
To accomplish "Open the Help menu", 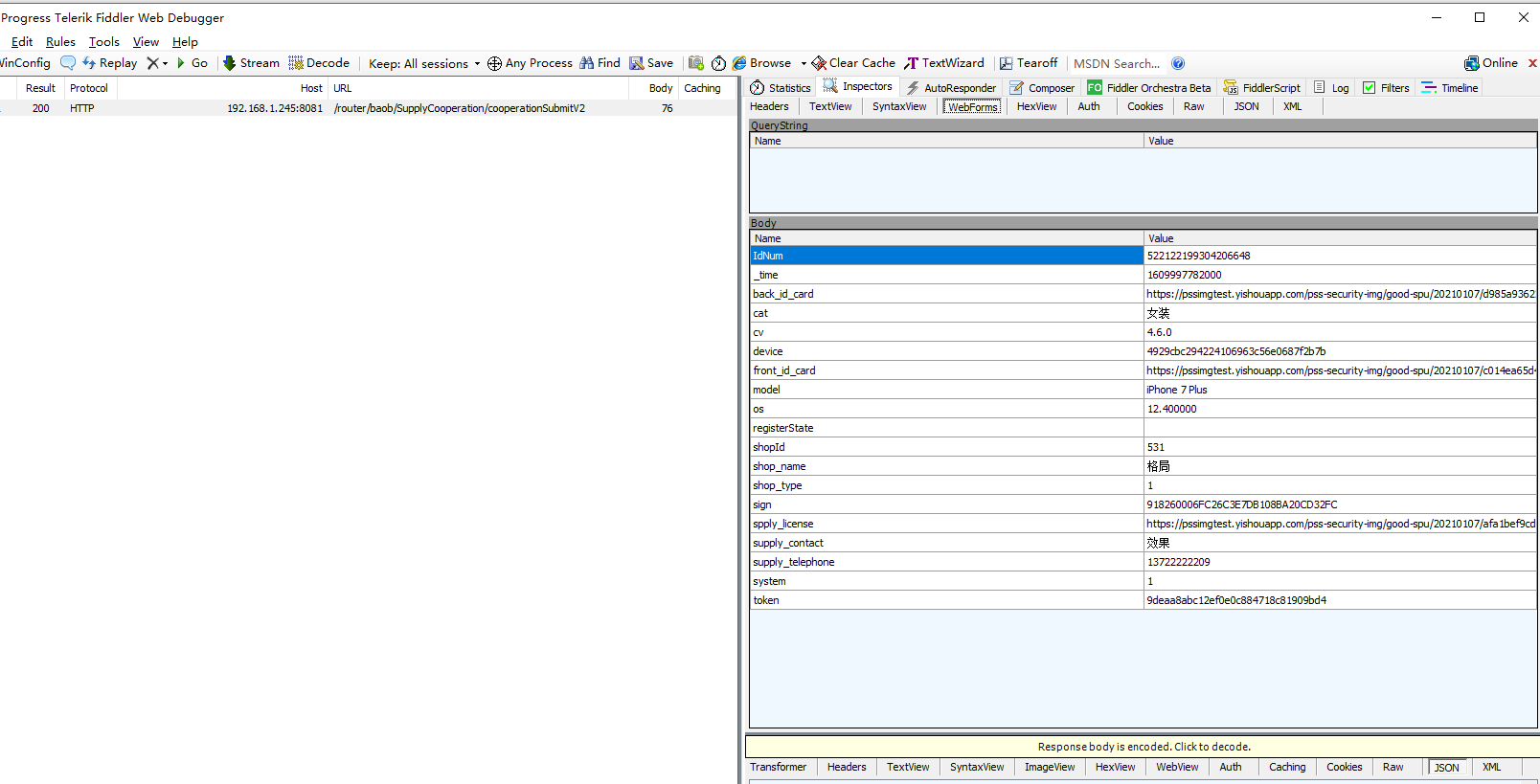I will pyautogui.click(x=185, y=42).
